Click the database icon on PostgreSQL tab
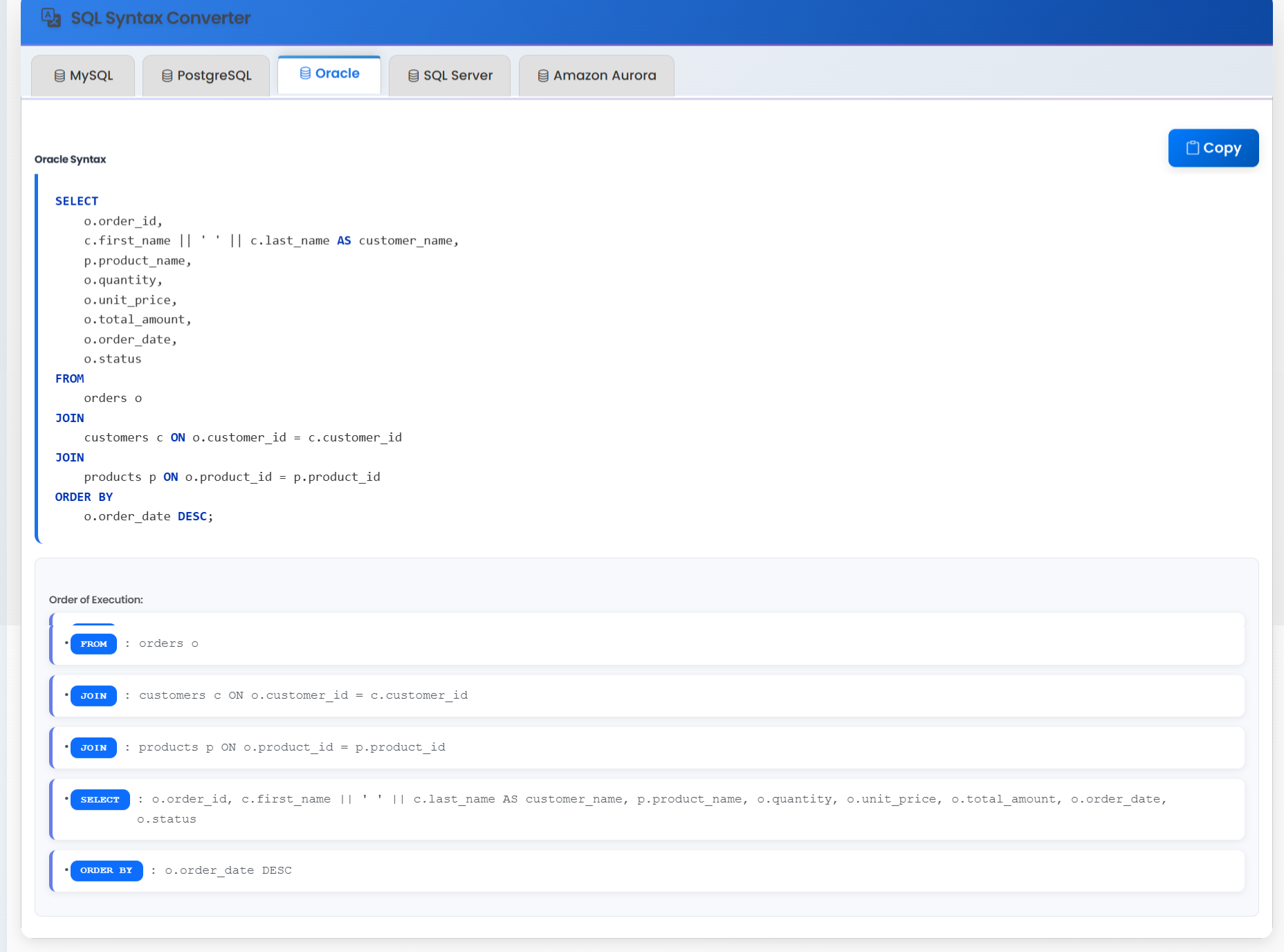The height and width of the screenshot is (952, 1284). click(x=167, y=75)
